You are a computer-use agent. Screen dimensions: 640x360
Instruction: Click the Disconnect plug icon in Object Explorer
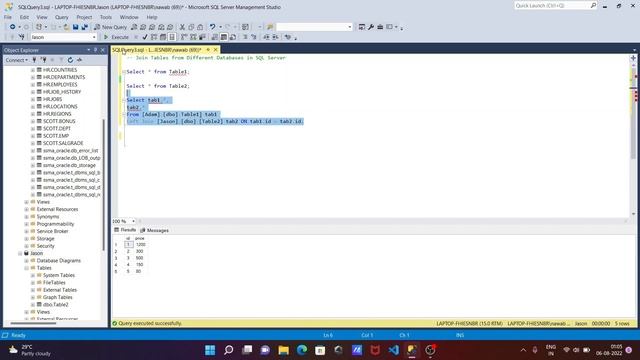coord(43,60)
